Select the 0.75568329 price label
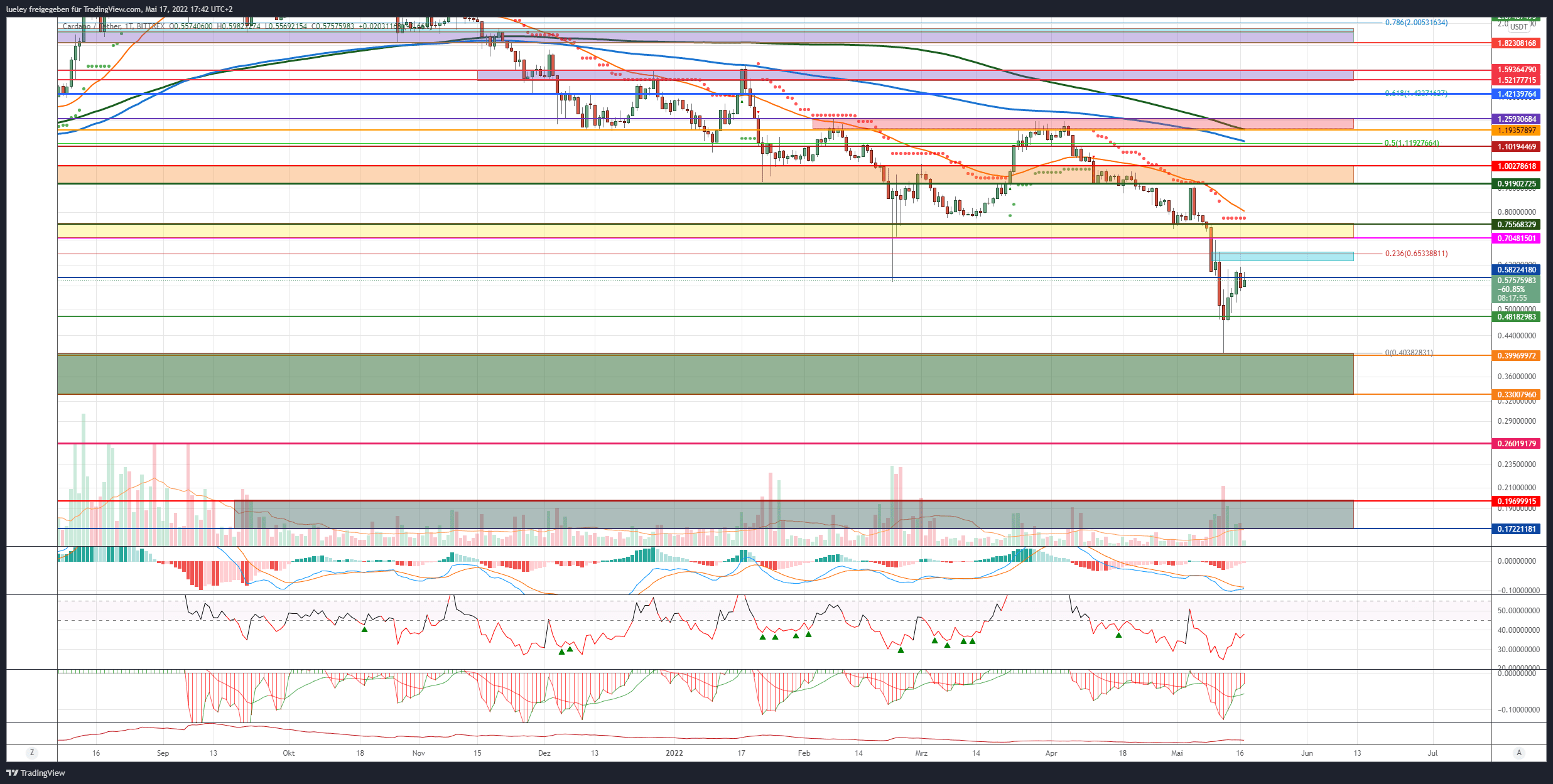This screenshot has height=784, width=1553. 1515,225
